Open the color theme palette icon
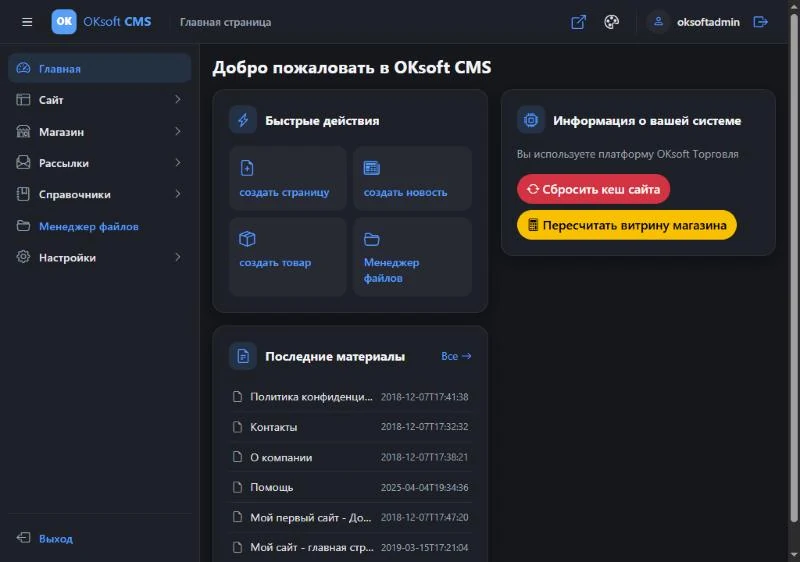This screenshot has width=800, height=562. pyautogui.click(x=611, y=22)
